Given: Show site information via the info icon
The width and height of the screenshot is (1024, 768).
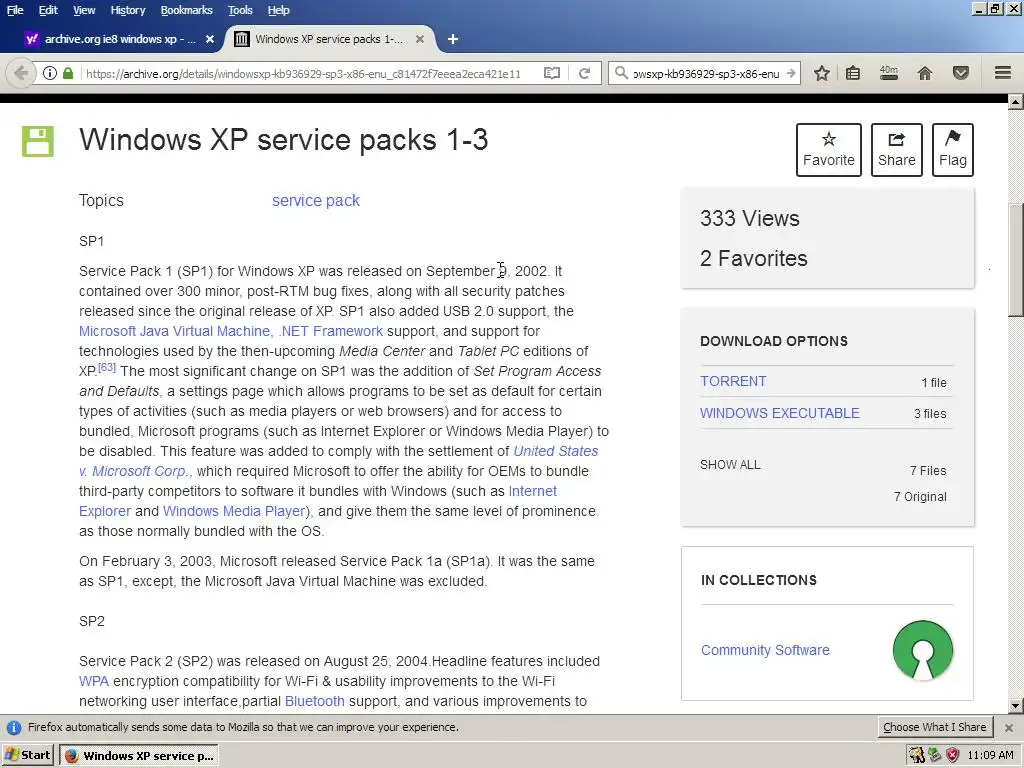Looking at the screenshot, I should [50, 73].
